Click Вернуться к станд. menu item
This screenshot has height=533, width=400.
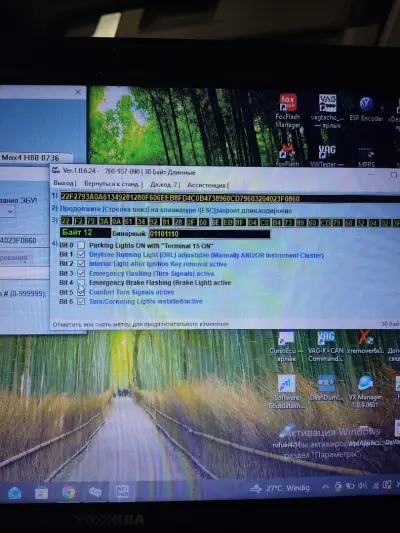point(112,184)
